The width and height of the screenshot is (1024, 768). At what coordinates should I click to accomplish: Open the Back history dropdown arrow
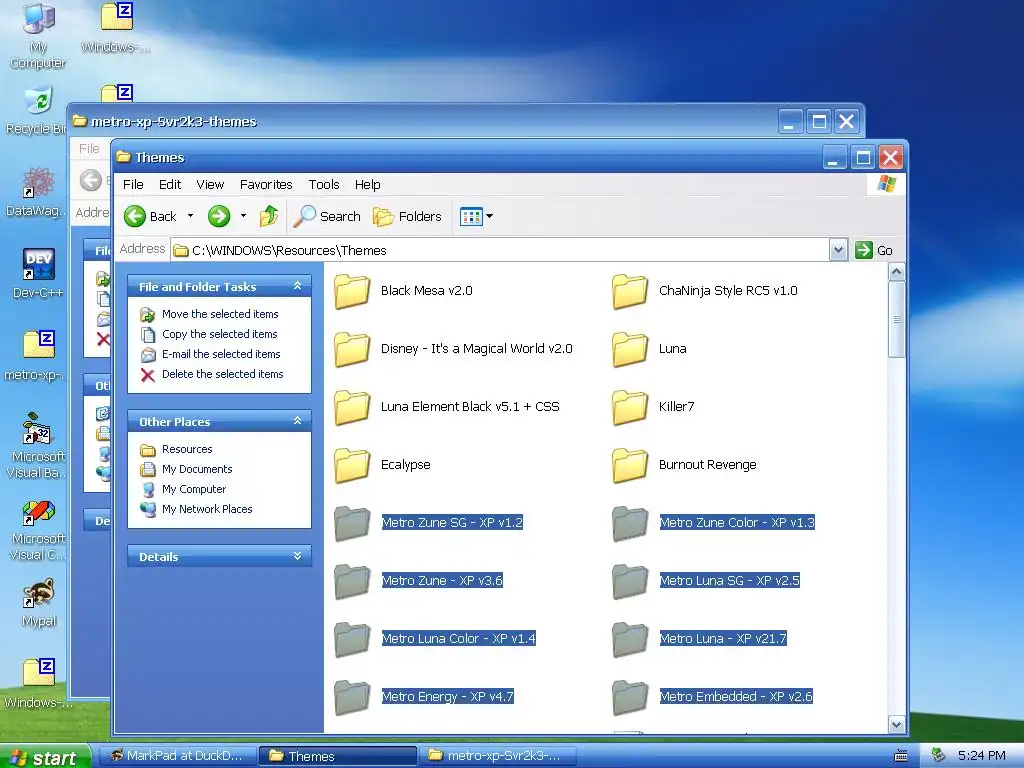(190, 216)
